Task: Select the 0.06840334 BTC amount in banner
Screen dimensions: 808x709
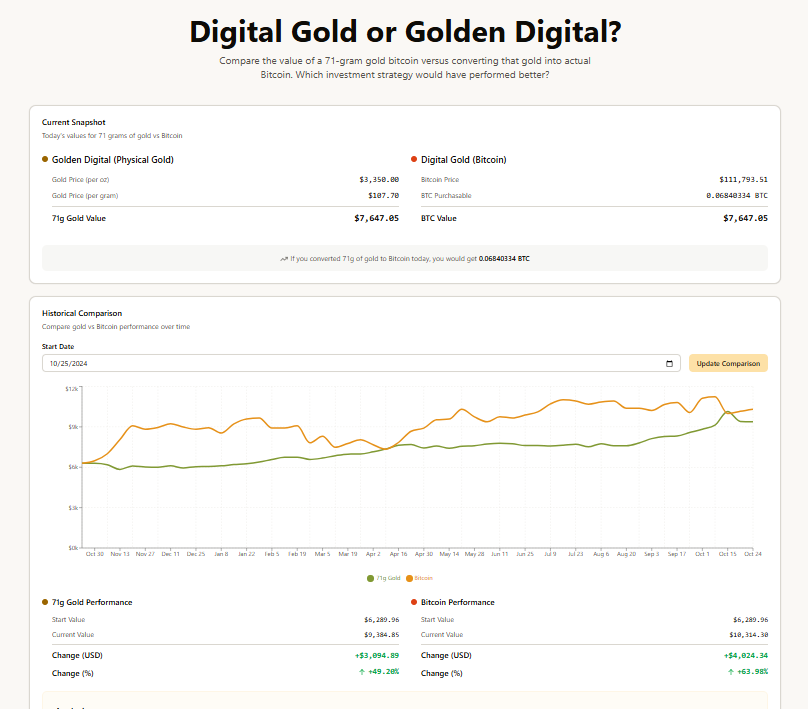Action: [x=504, y=258]
